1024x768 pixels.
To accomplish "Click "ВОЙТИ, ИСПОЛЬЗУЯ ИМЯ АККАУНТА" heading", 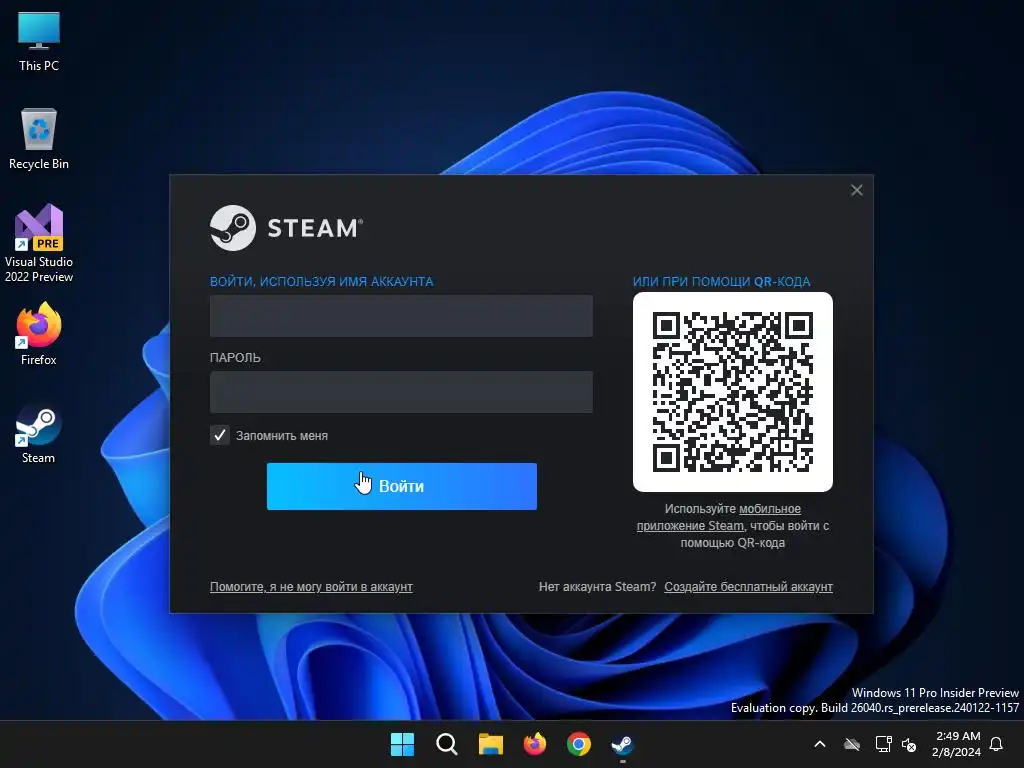I will pos(321,281).
